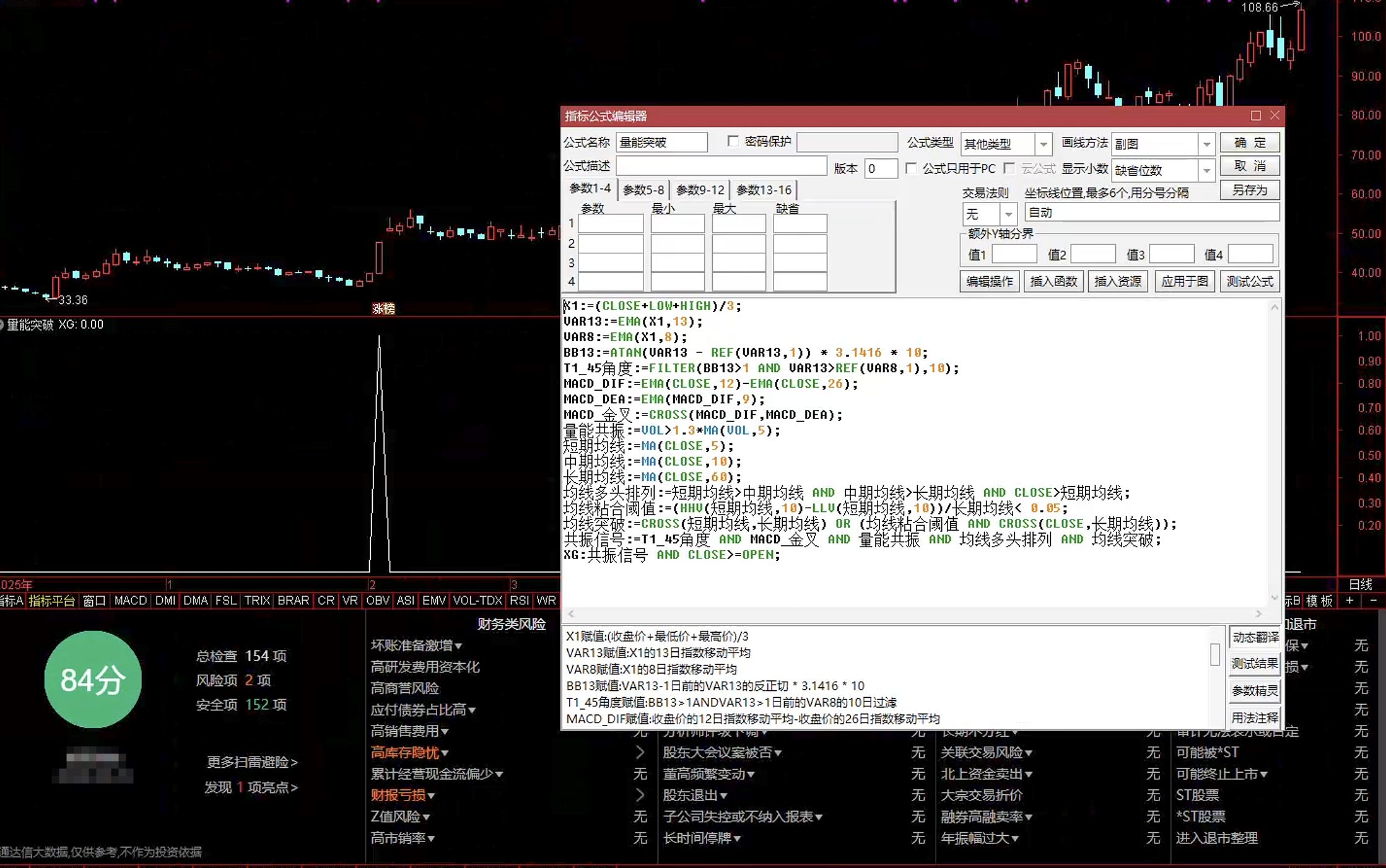Expand the 坏账准备激增 risk item
Viewport: 1386px width, 868px height.
tap(416, 646)
